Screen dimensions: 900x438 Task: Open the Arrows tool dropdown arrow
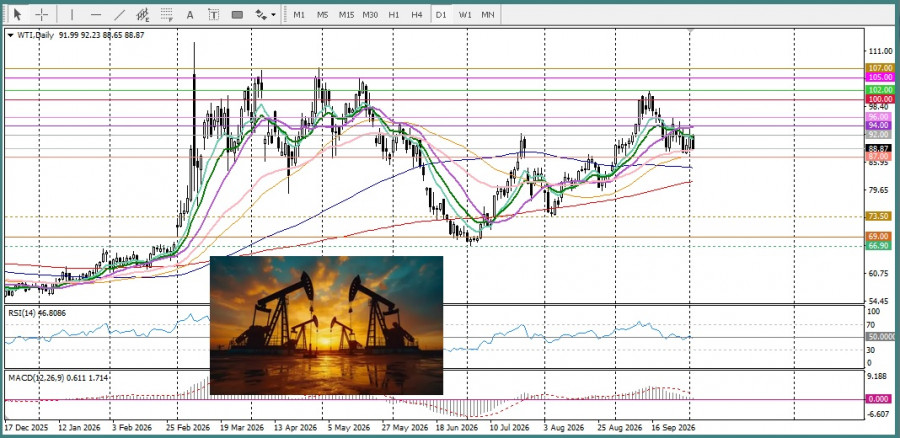click(273, 15)
